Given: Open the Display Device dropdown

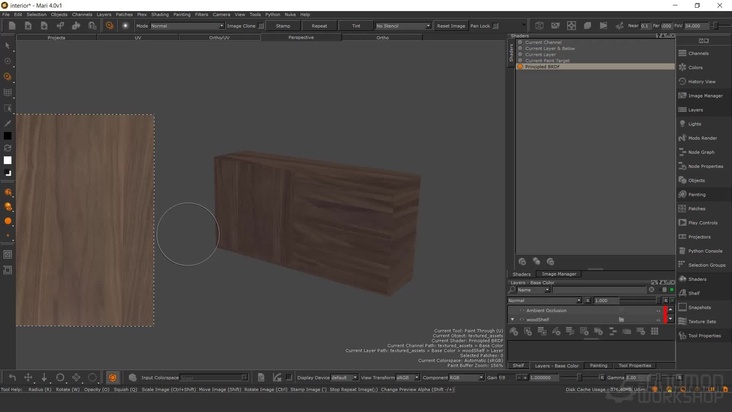Looking at the screenshot, I should click(x=344, y=377).
